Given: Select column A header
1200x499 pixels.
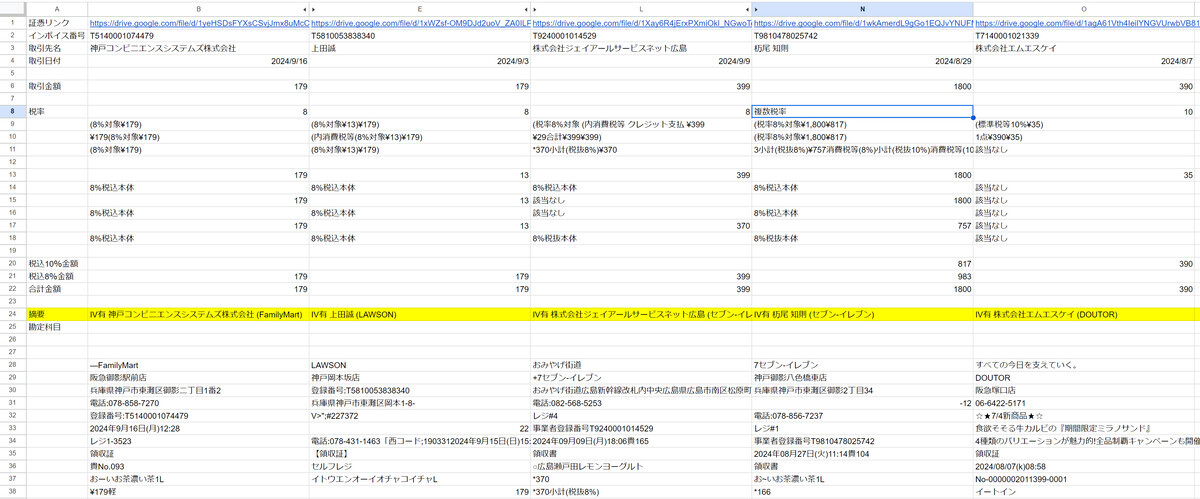Looking at the screenshot, I should [x=55, y=7].
